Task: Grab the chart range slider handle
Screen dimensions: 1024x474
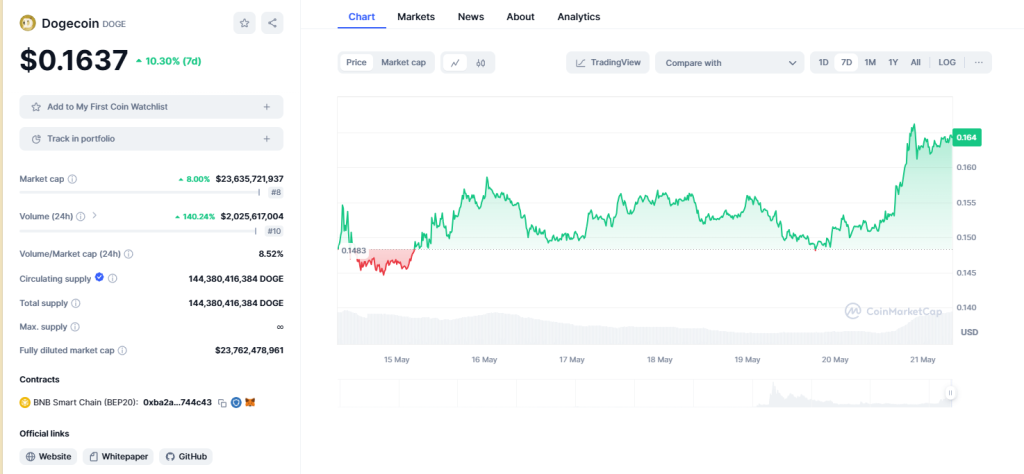Action: point(951,393)
